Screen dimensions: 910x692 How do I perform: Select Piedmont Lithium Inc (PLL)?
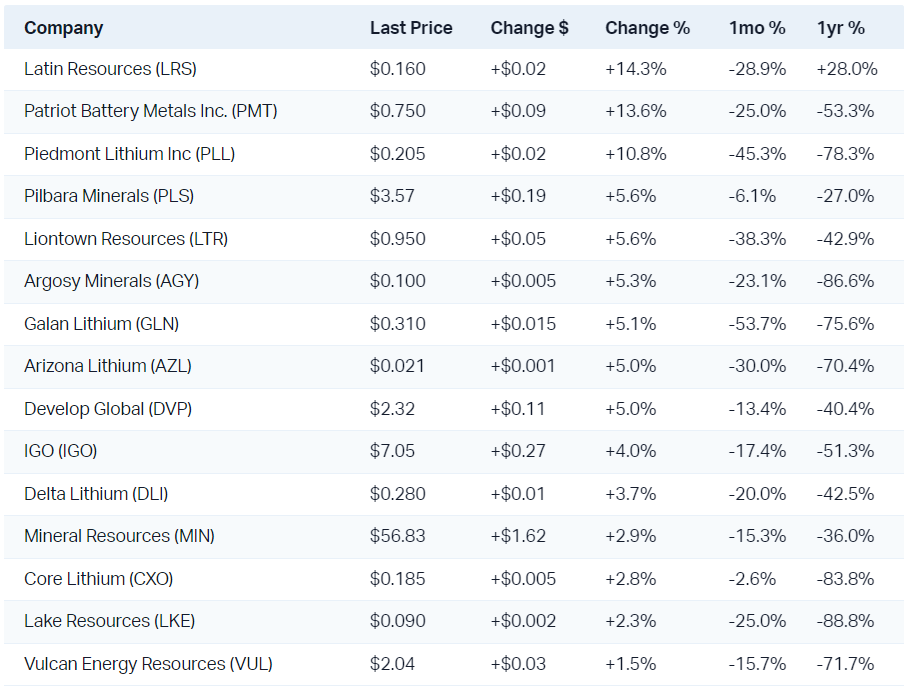click(129, 154)
